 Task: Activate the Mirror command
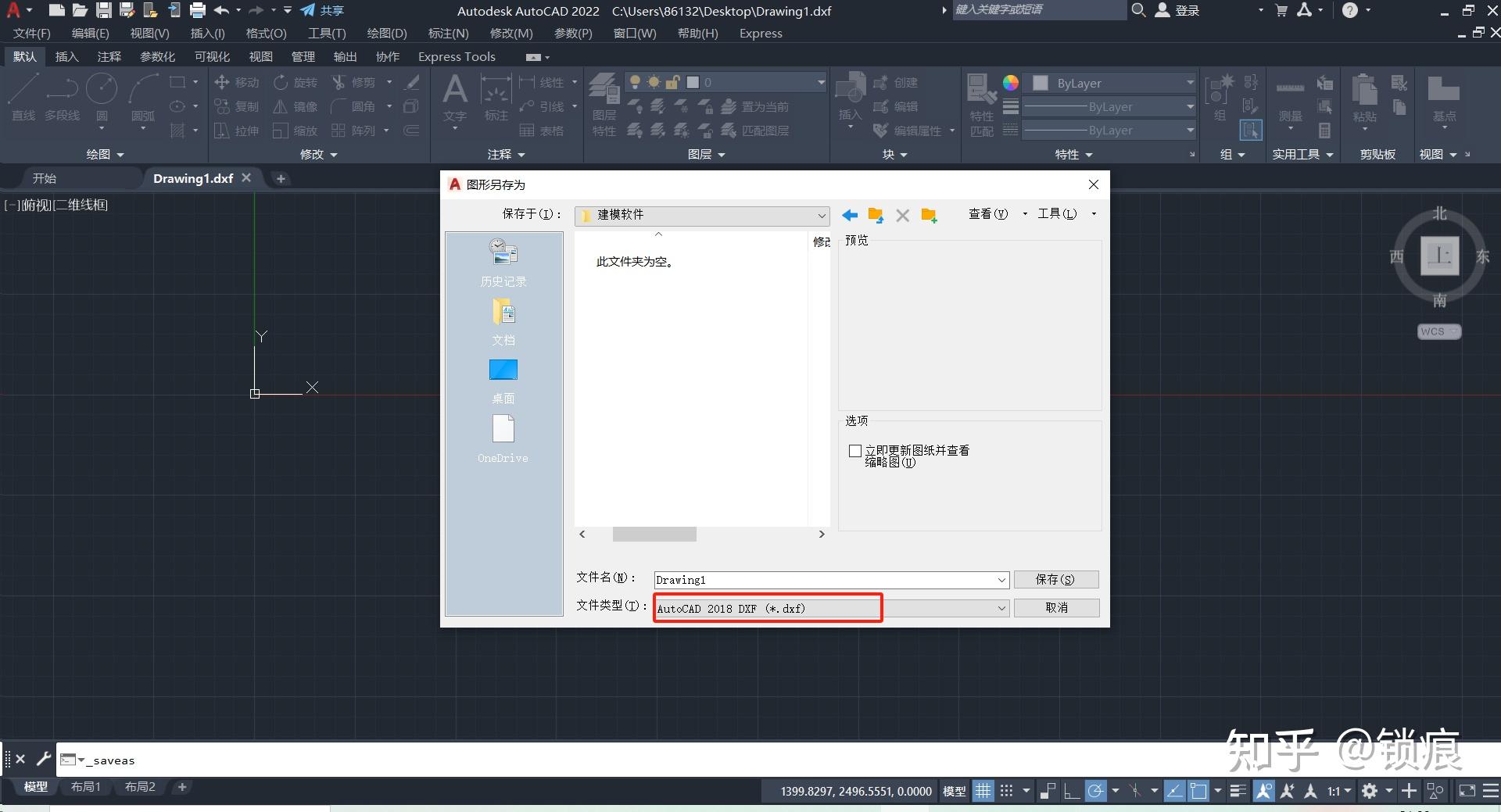[296, 106]
